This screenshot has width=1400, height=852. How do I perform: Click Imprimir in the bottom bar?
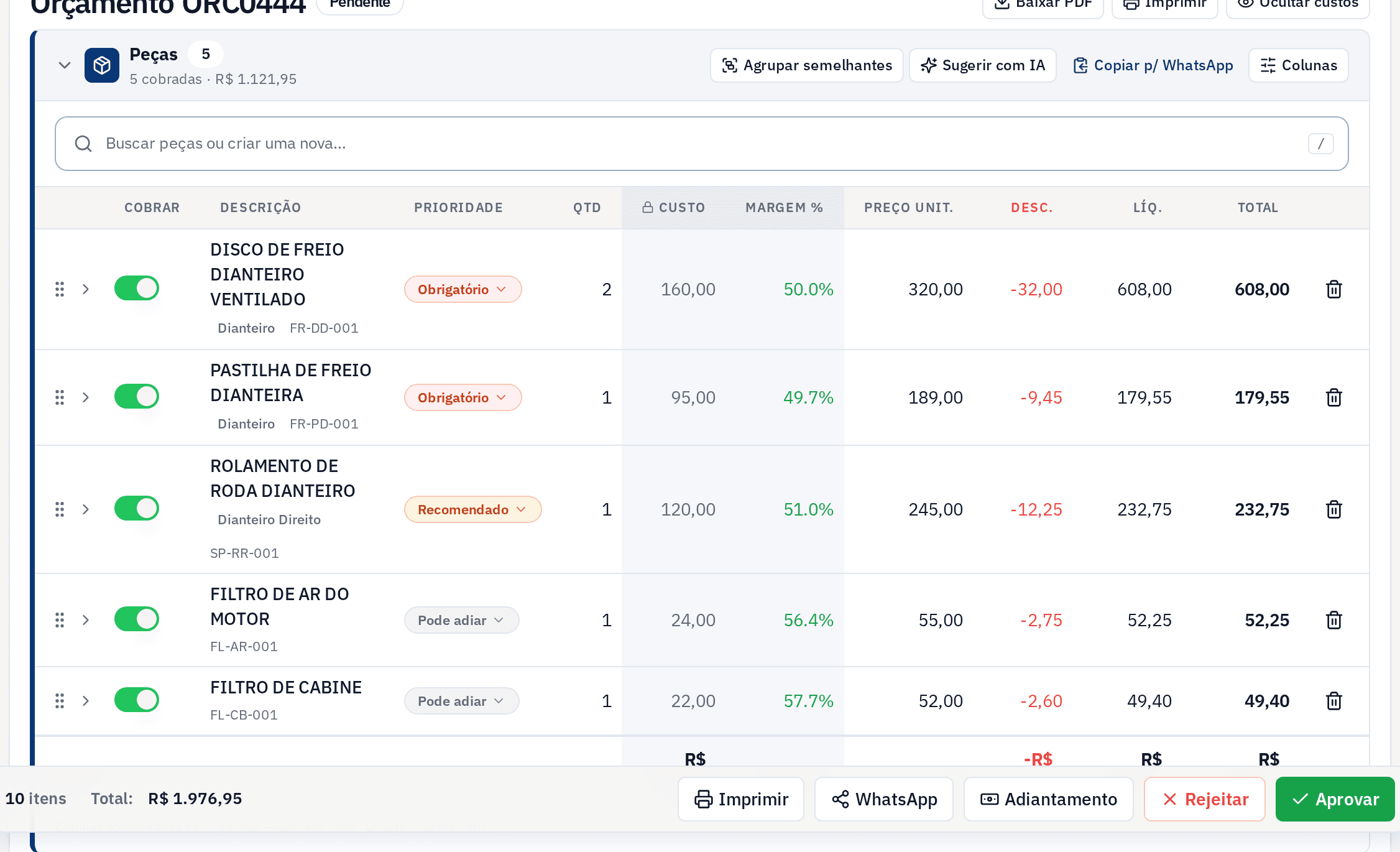741,799
